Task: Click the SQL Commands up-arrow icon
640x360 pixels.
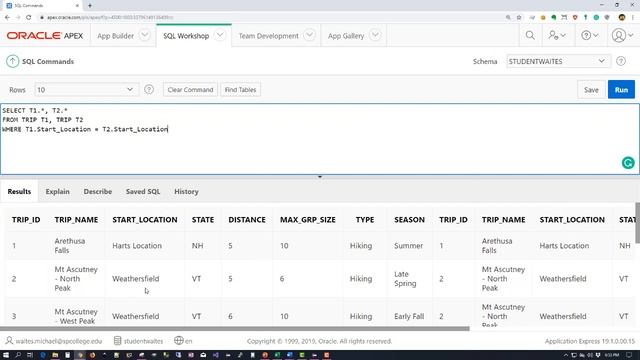Action: coord(12,61)
